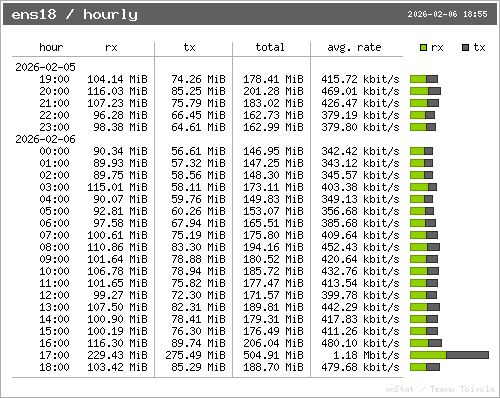Click total value '176.49 MiB'
This screenshot has height=398, width=500.
pyautogui.click(x=273, y=331)
